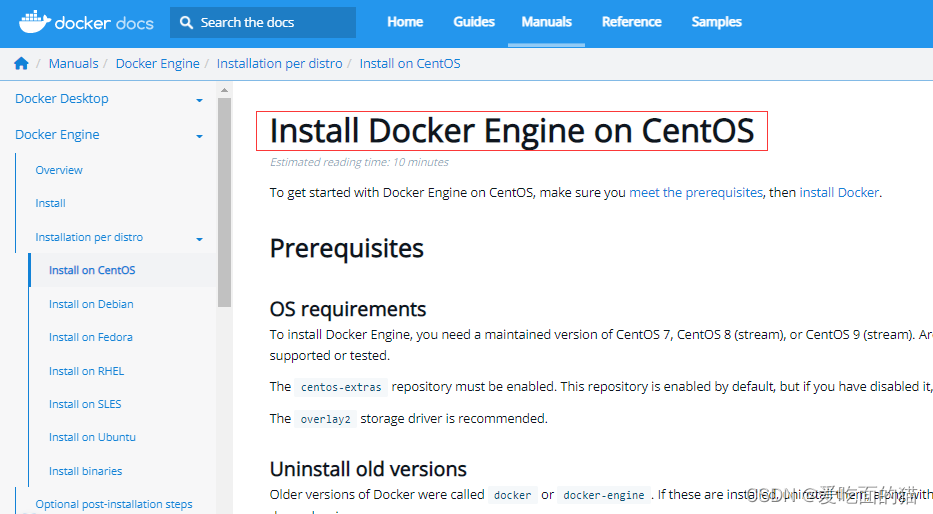Select Install binaries in sidebar
The width and height of the screenshot is (933, 514).
coord(86,471)
